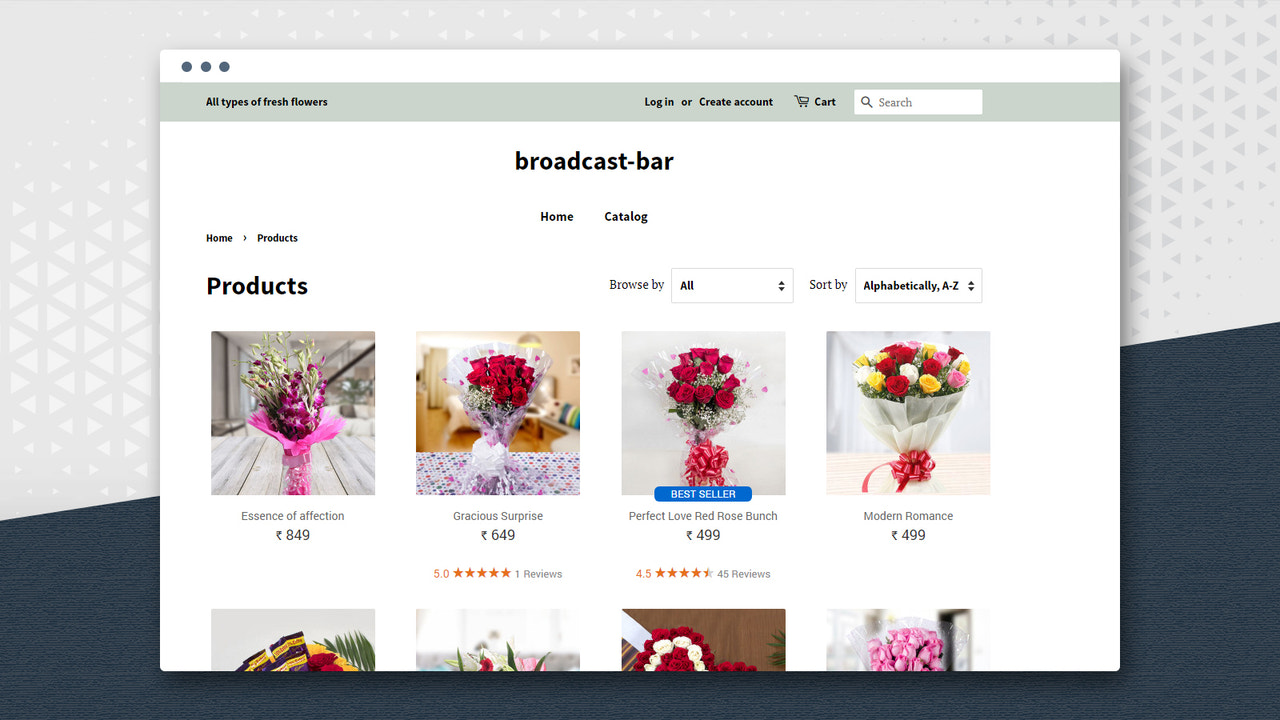Open the 45 Reviews link

point(744,573)
